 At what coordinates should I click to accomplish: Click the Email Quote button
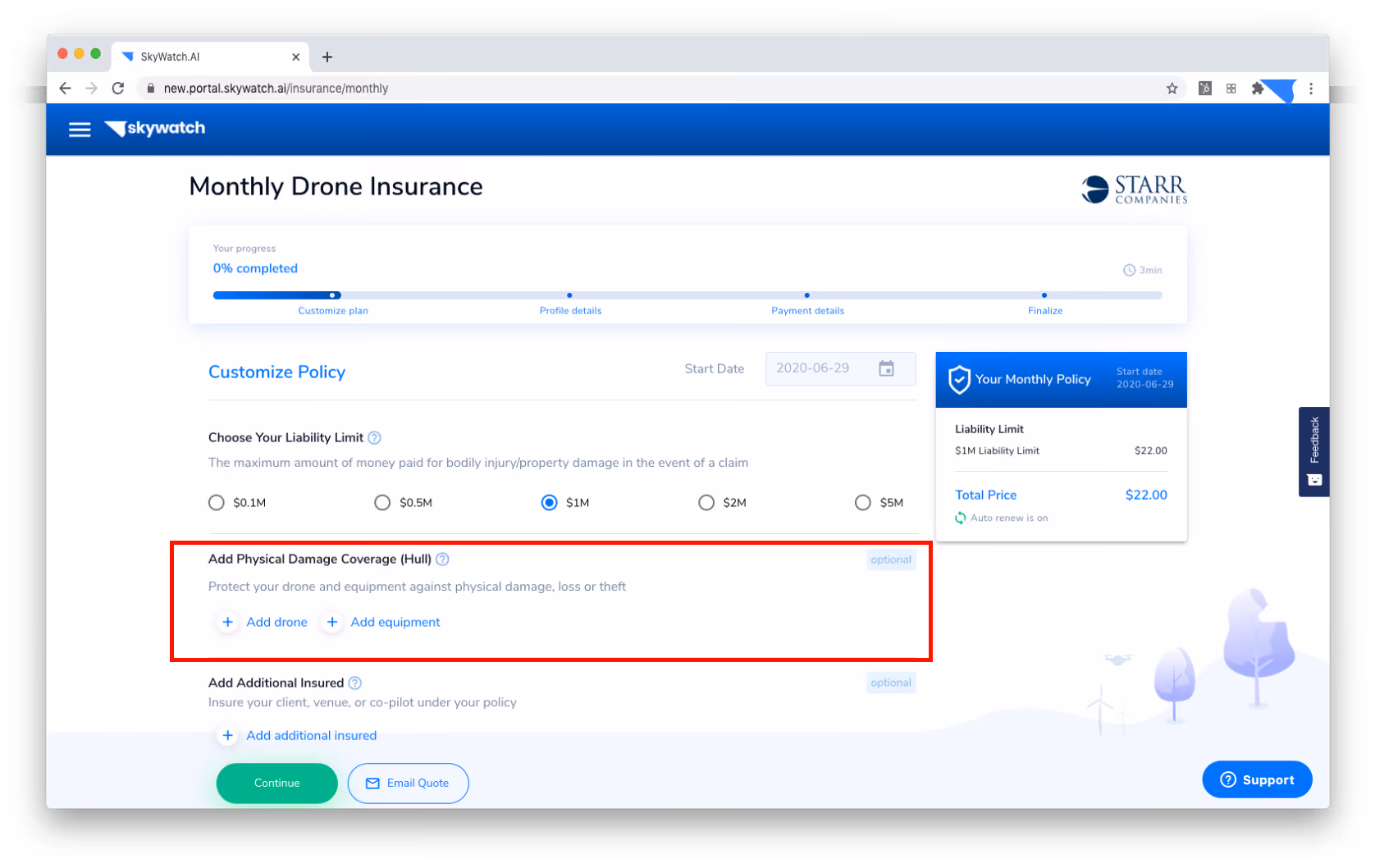(x=409, y=783)
